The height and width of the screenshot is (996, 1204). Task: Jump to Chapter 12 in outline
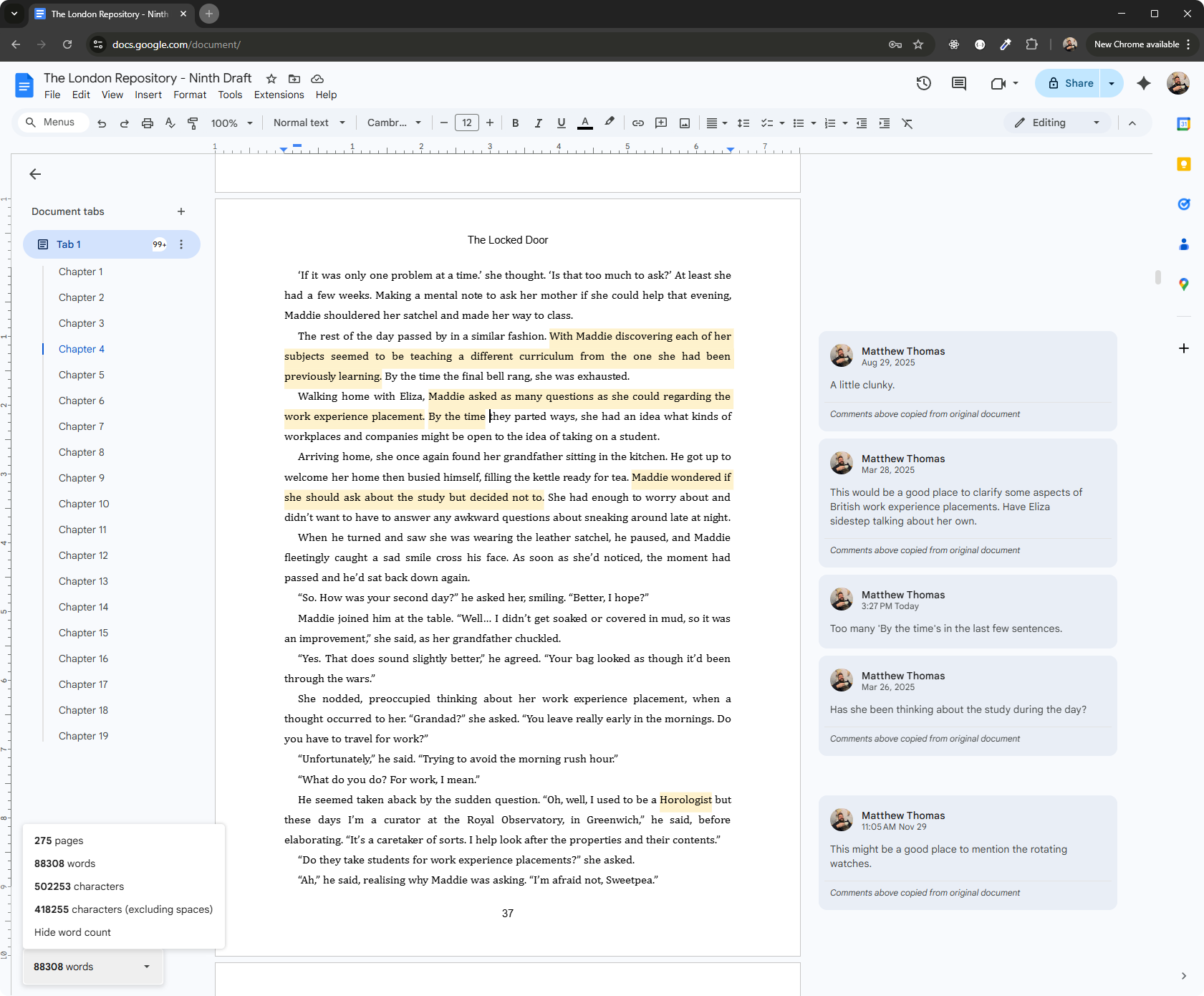tap(83, 555)
